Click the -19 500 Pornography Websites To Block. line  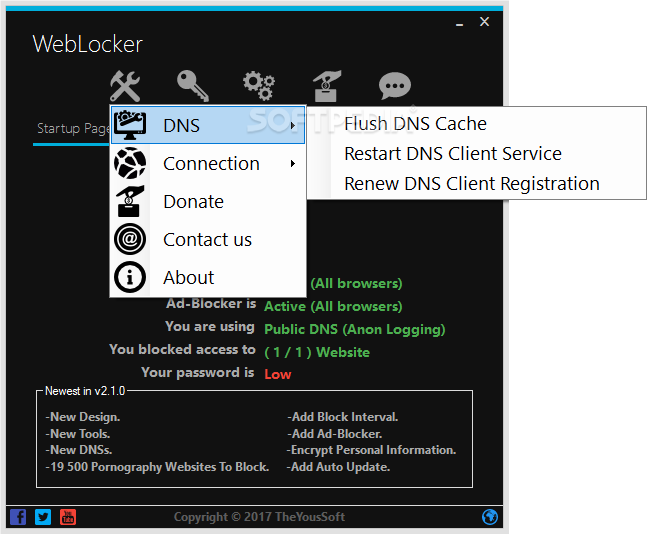pyautogui.click(x=157, y=467)
